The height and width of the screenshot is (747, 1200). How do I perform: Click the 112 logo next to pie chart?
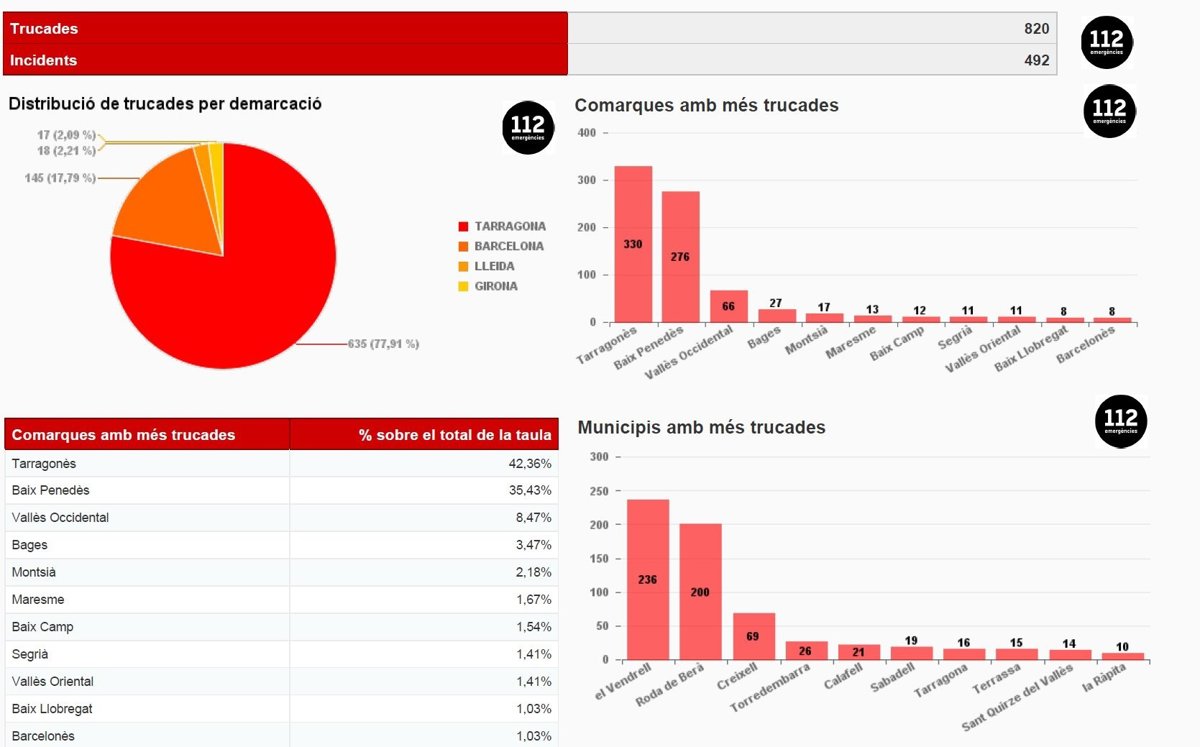[527, 127]
